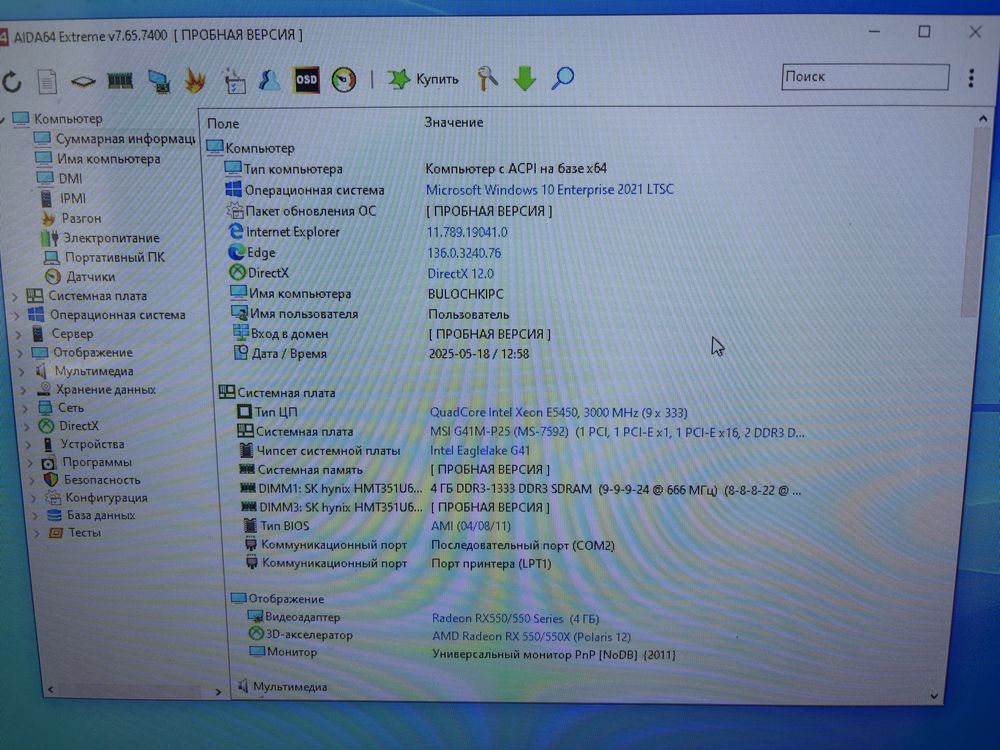Image resolution: width=1000 pixels, height=750 pixels.
Task: Expand the Системная плата tree node
Action: (x=15, y=297)
